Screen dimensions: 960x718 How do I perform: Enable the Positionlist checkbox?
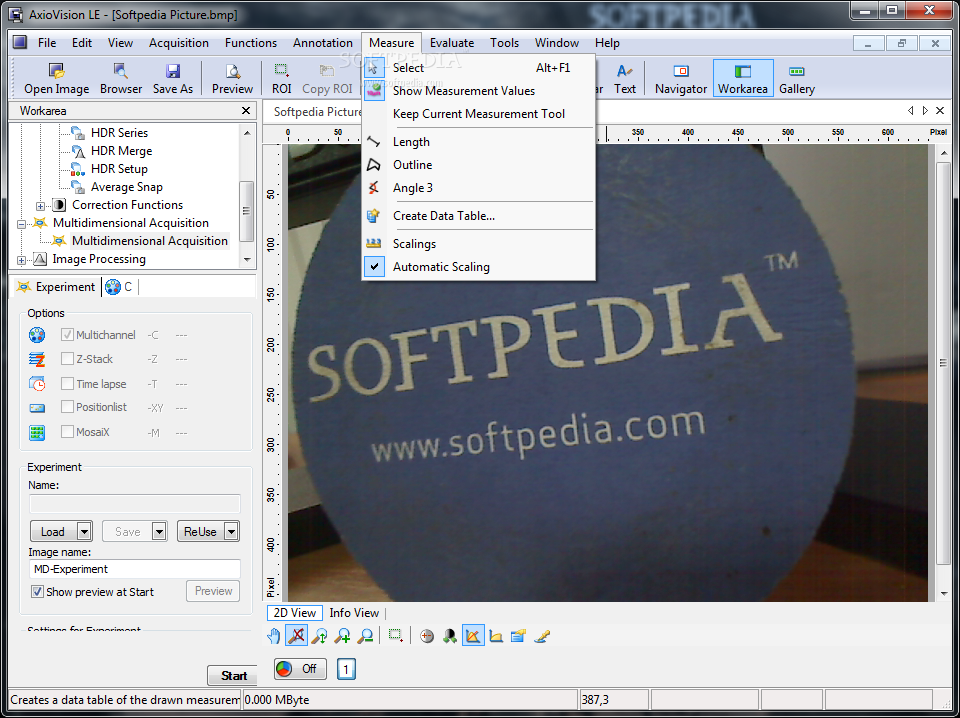pyautogui.click(x=67, y=407)
